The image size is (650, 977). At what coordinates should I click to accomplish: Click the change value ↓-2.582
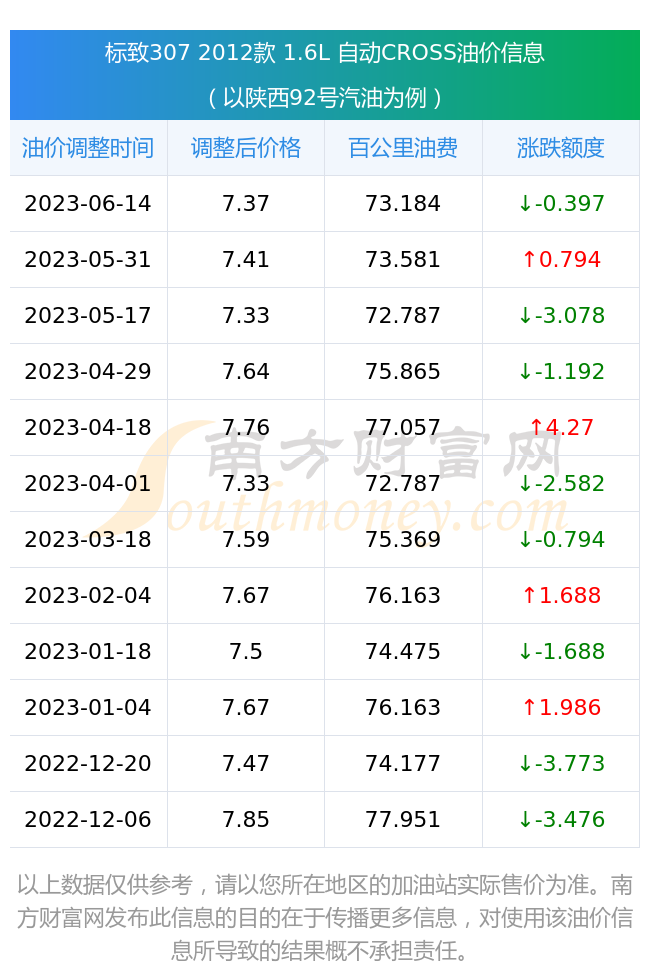point(561,484)
